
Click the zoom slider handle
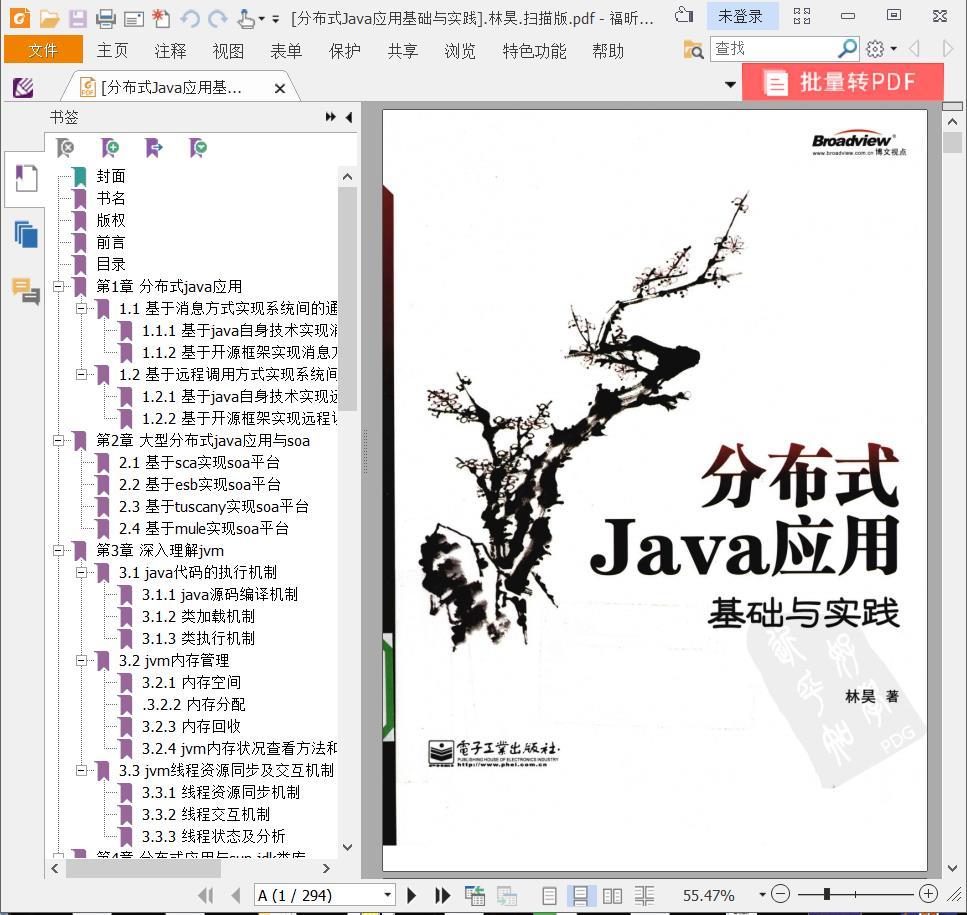(826, 894)
